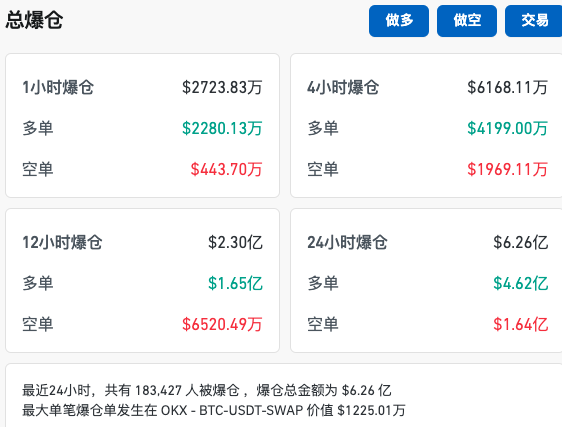The width and height of the screenshot is (562, 427).
Task: Click the green $4.62亿 long value
Action: (521, 283)
